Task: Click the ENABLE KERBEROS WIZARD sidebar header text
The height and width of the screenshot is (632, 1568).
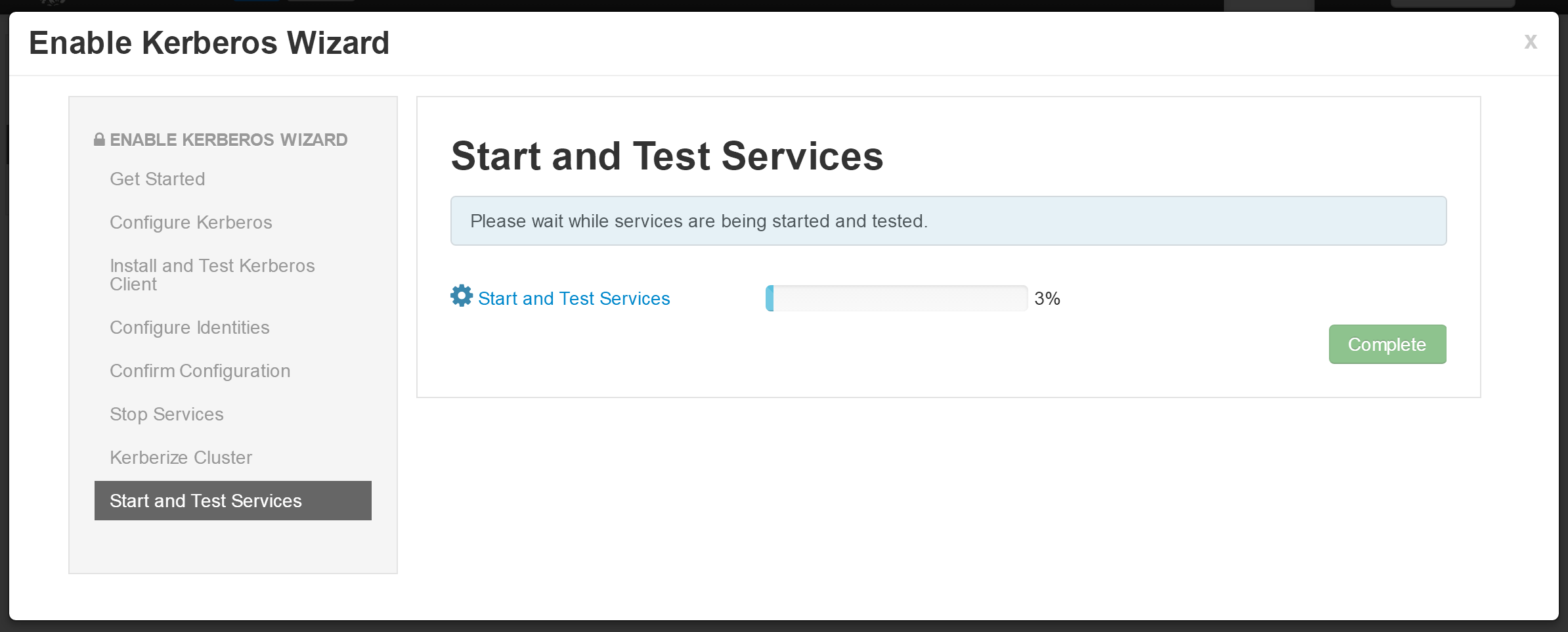Action: tap(229, 140)
